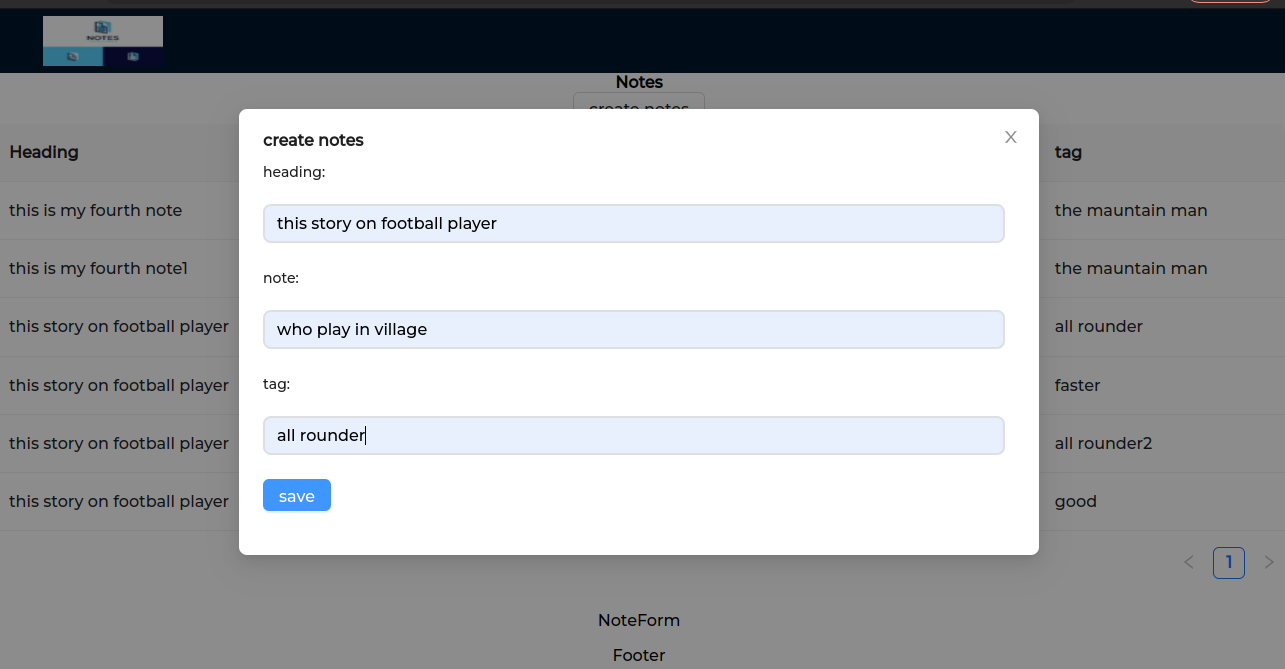Click the NoteForm link in the footer
This screenshot has height=669, width=1285.
coord(638,620)
